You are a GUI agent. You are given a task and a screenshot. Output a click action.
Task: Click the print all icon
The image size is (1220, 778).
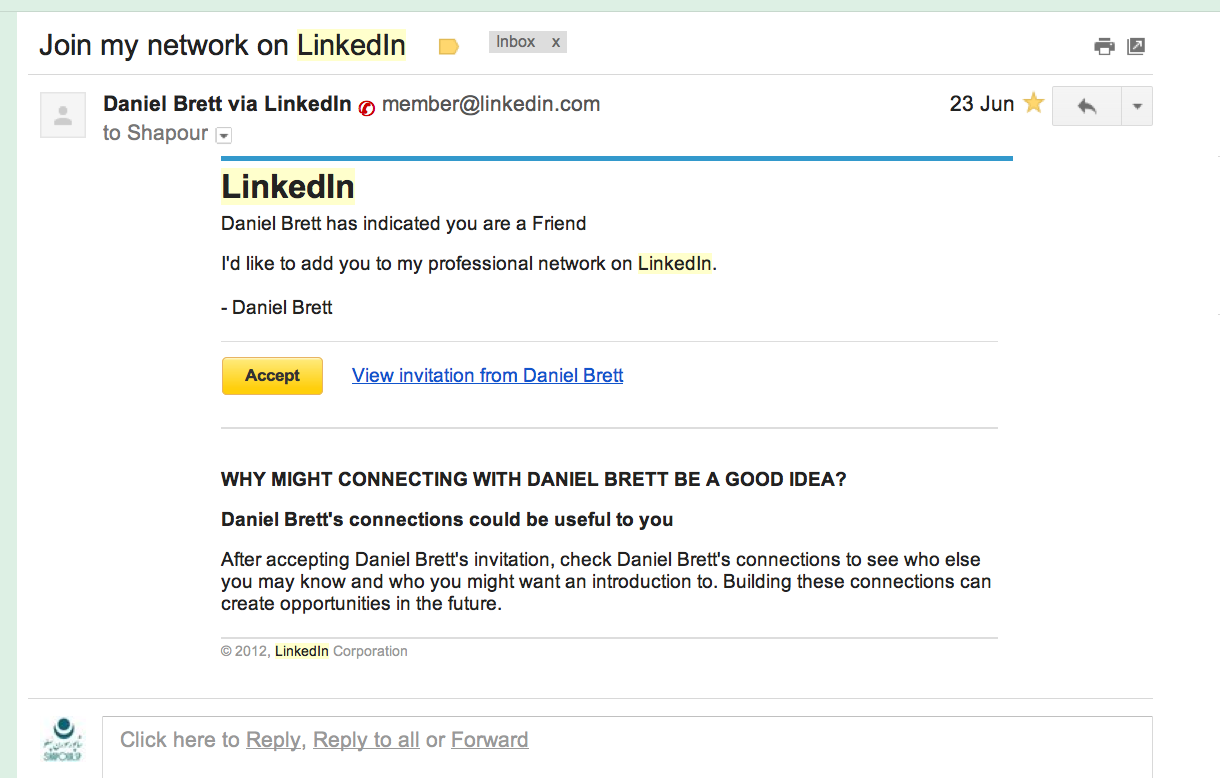pyautogui.click(x=1104, y=46)
